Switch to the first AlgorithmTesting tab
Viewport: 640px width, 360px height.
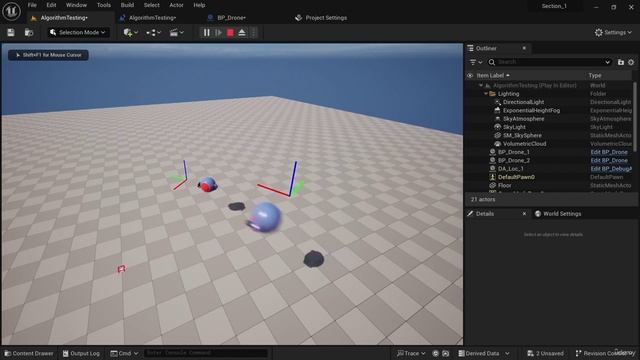click(64, 18)
